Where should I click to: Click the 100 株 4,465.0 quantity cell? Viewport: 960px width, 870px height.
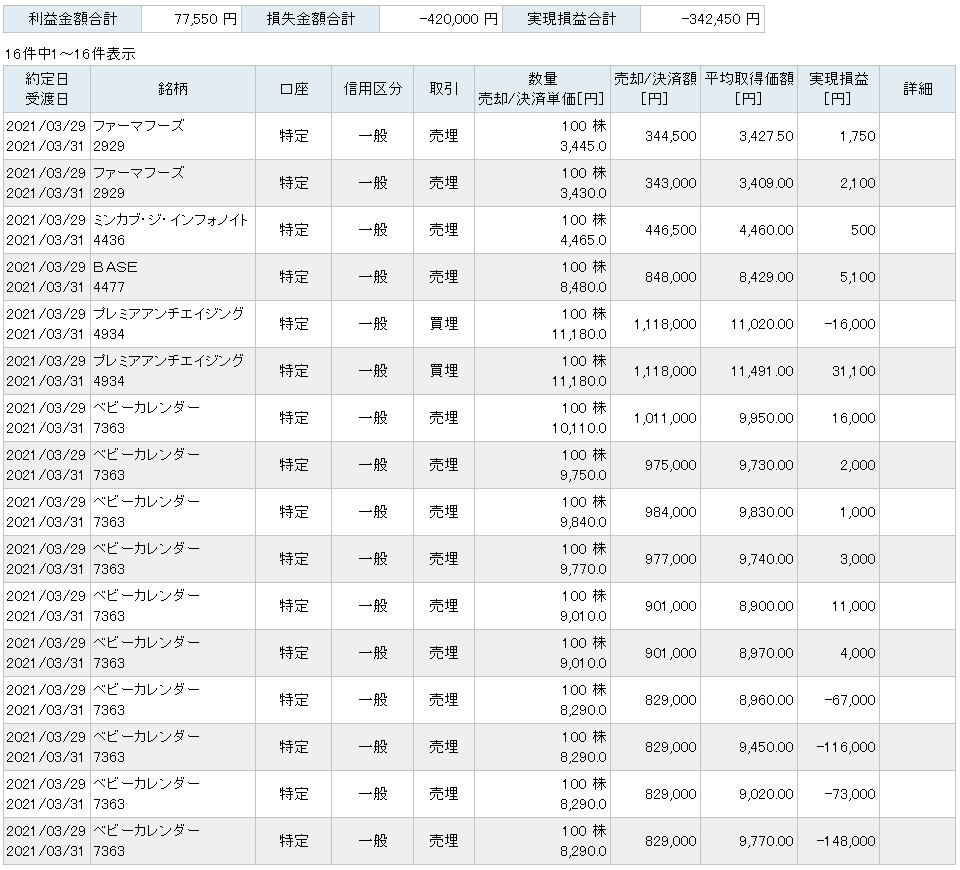coord(542,230)
